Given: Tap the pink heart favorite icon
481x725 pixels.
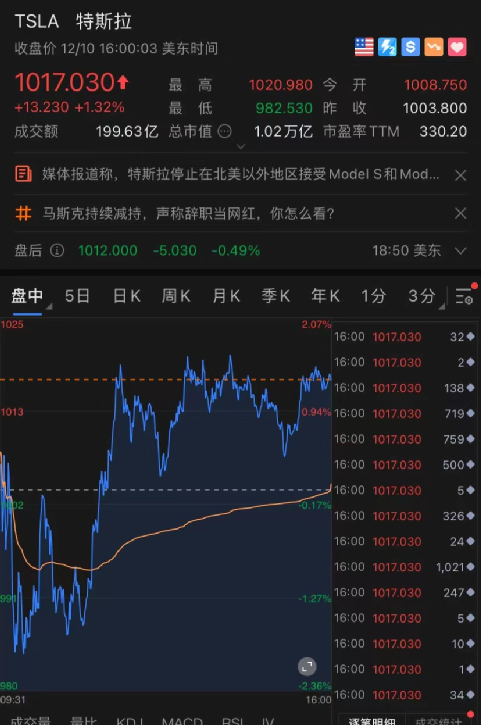Looking at the screenshot, I should point(457,47).
